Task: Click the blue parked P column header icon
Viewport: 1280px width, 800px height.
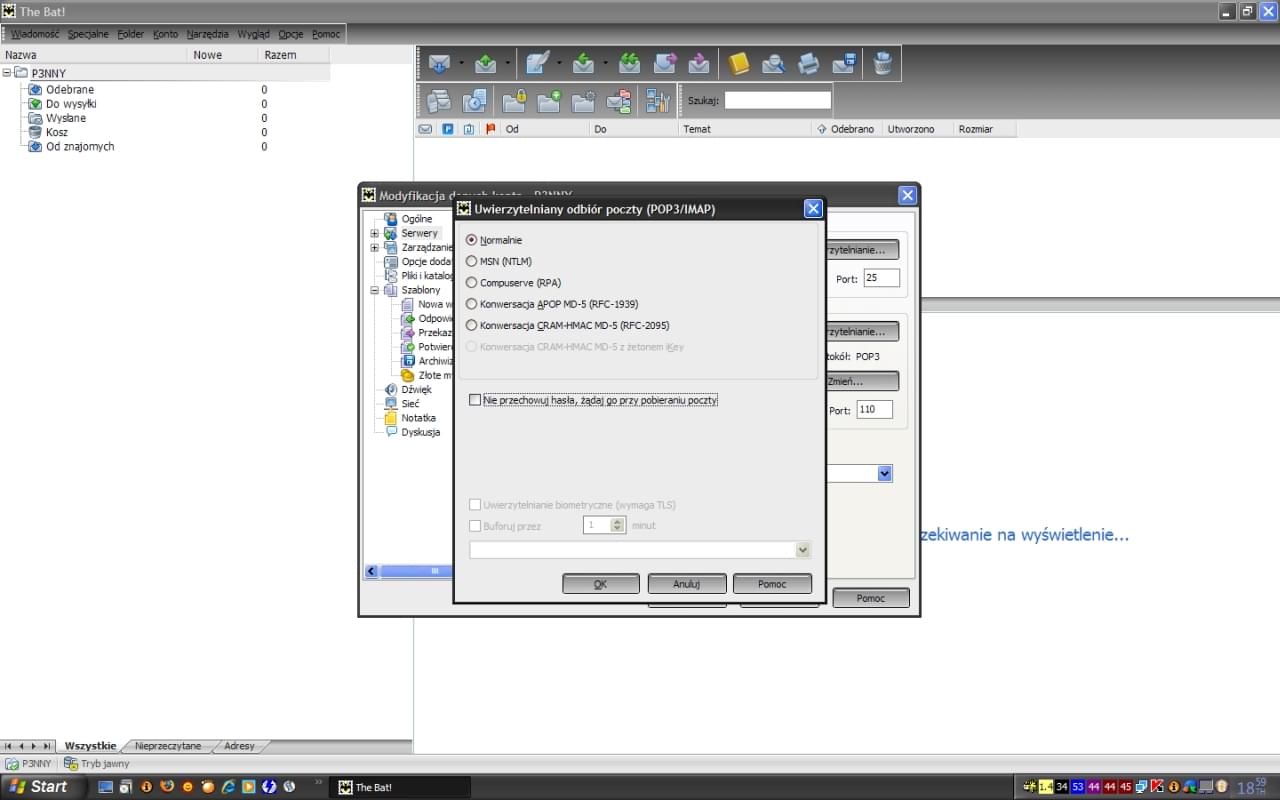Action: [x=447, y=129]
